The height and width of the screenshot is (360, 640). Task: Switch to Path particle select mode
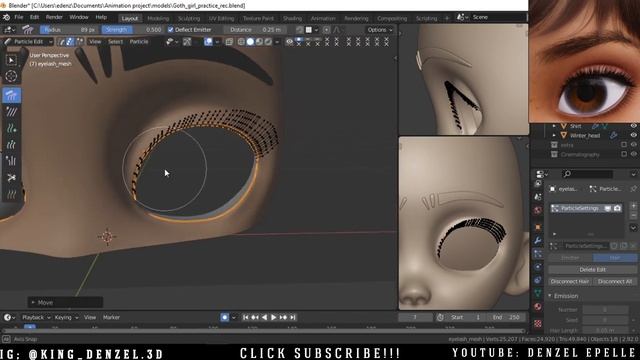click(62, 42)
